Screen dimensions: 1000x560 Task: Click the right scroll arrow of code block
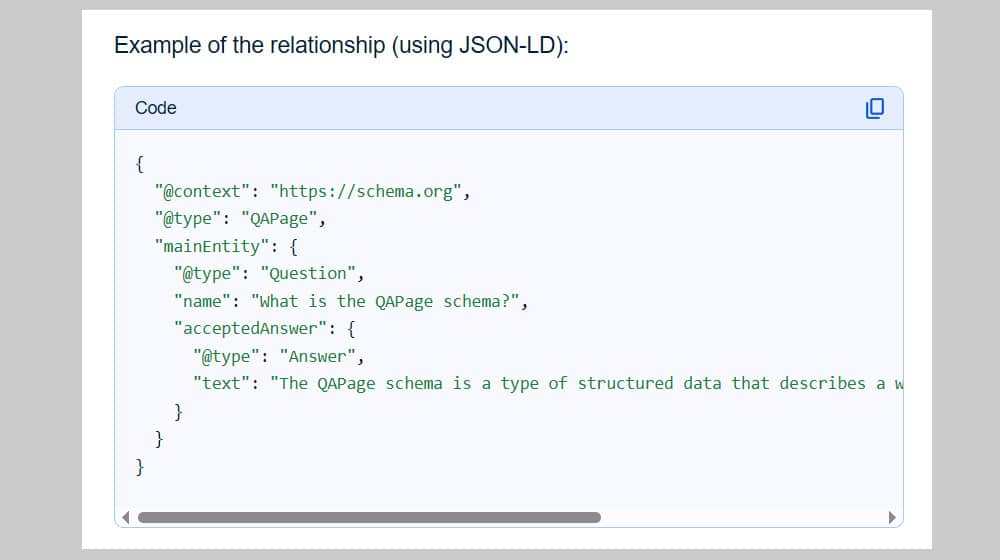pyautogui.click(x=892, y=518)
